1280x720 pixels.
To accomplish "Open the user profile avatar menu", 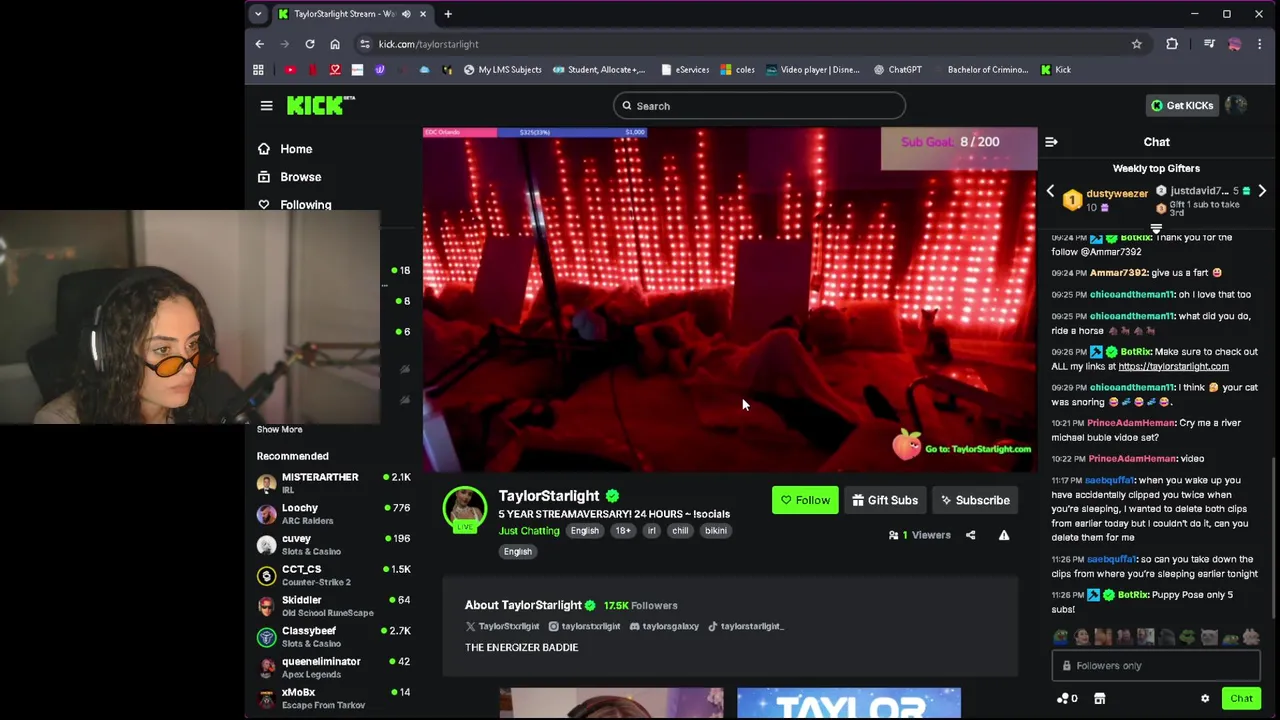I will 1236,105.
